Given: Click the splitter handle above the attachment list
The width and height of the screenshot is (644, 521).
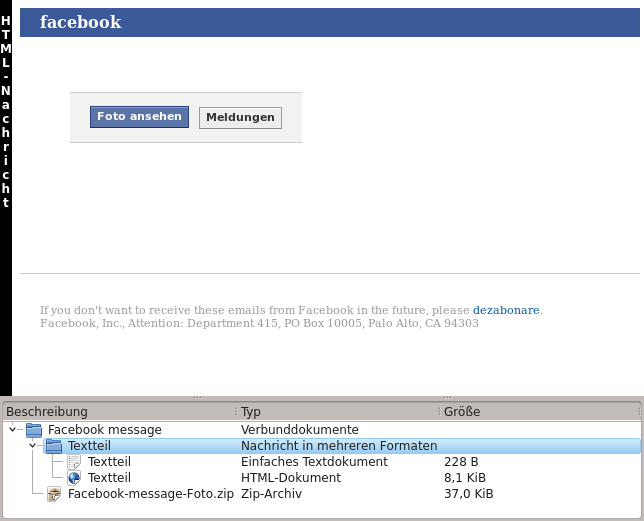Looking at the screenshot, I should pyautogui.click(x=322, y=397).
